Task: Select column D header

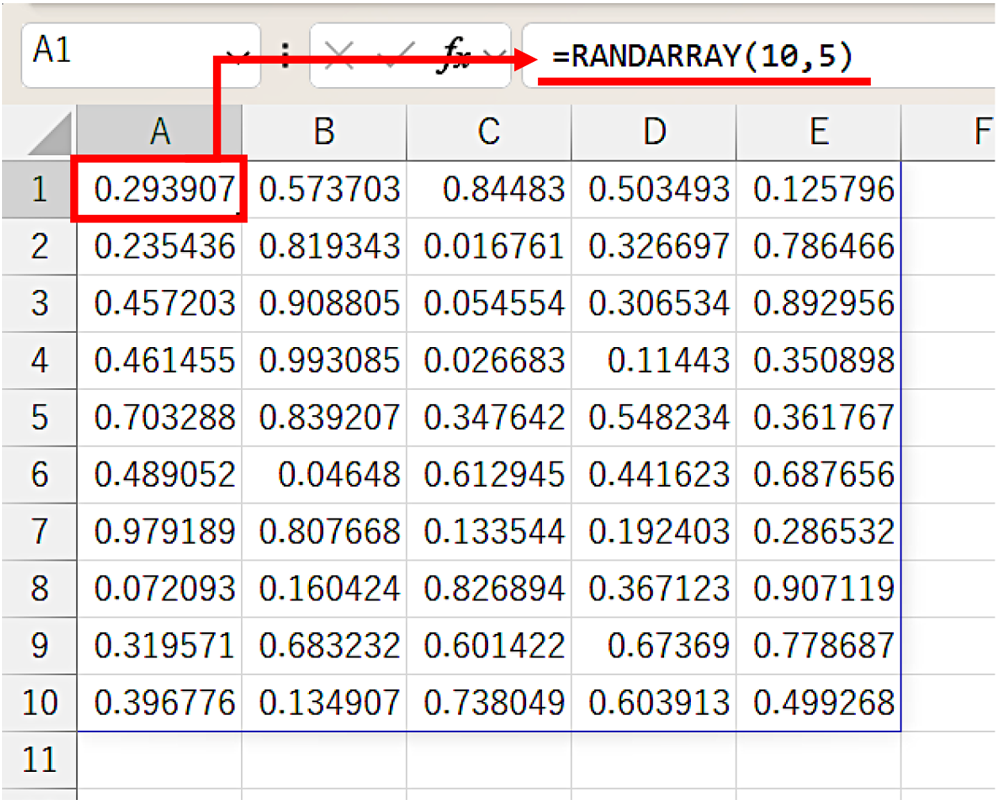Action: click(x=653, y=131)
